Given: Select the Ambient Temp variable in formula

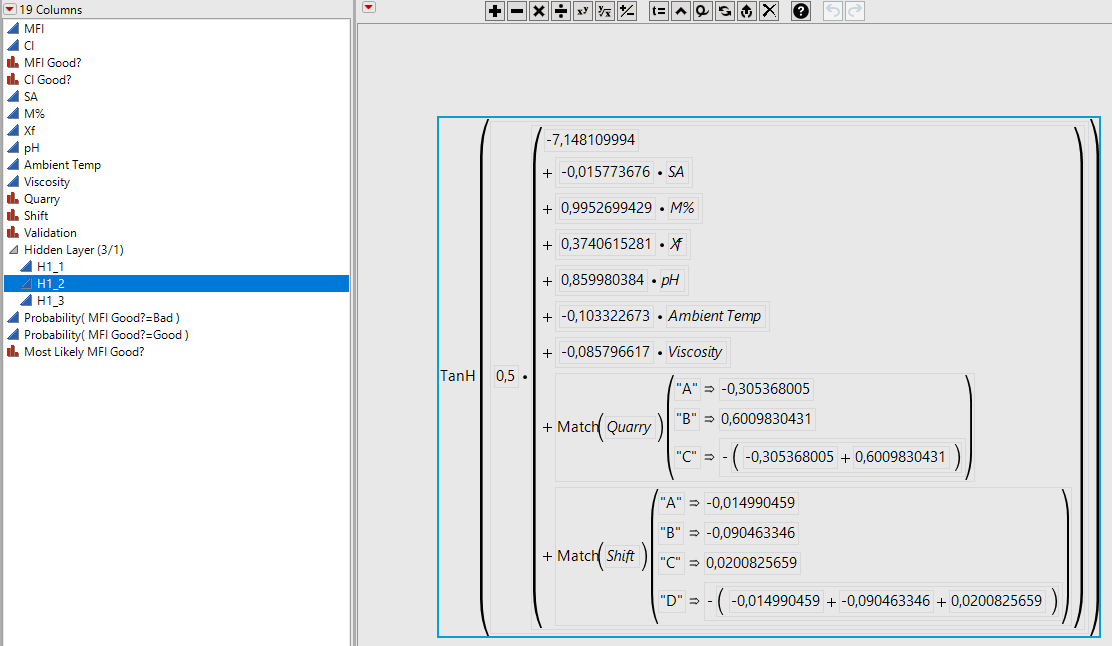Looking at the screenshot, I should click(x=714, y=316).
